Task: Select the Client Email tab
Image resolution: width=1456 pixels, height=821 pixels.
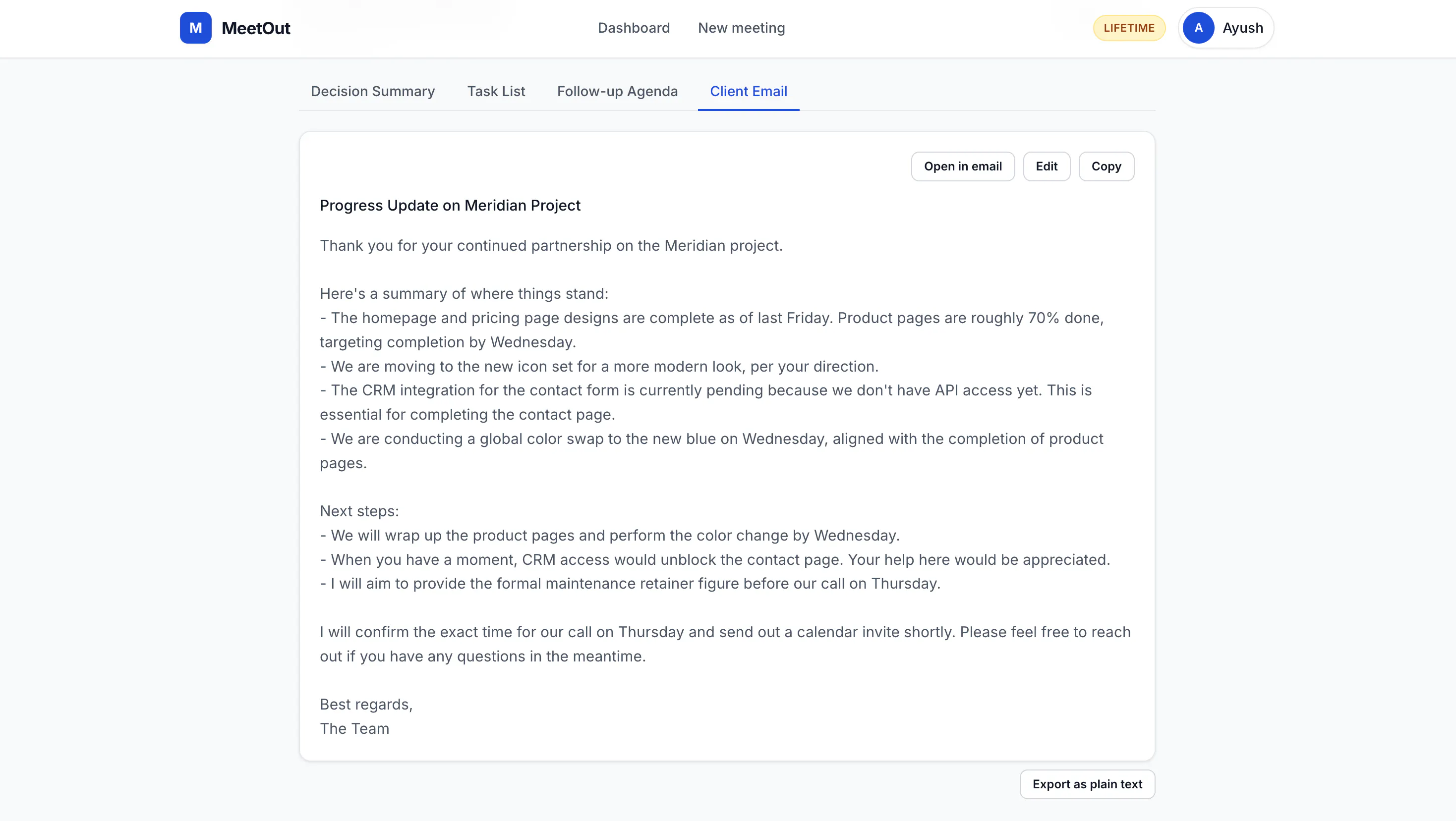Action: pyautogui.click(x=749, y=92)
